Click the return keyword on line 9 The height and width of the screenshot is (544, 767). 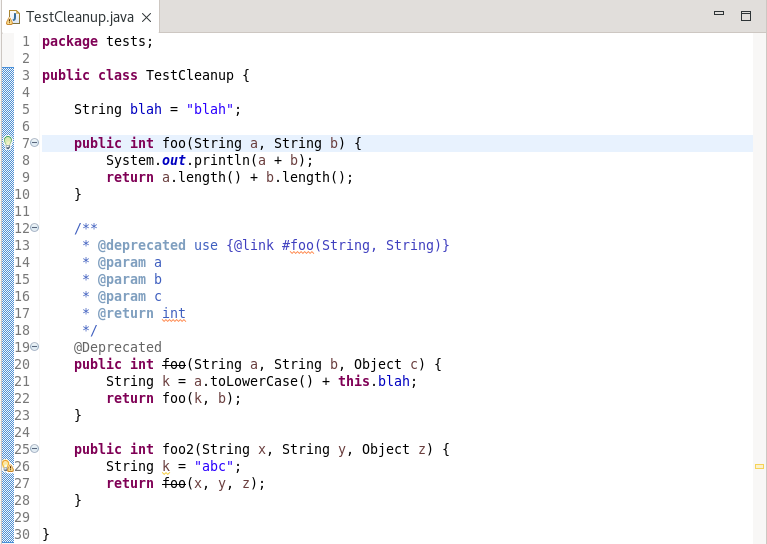130,177
